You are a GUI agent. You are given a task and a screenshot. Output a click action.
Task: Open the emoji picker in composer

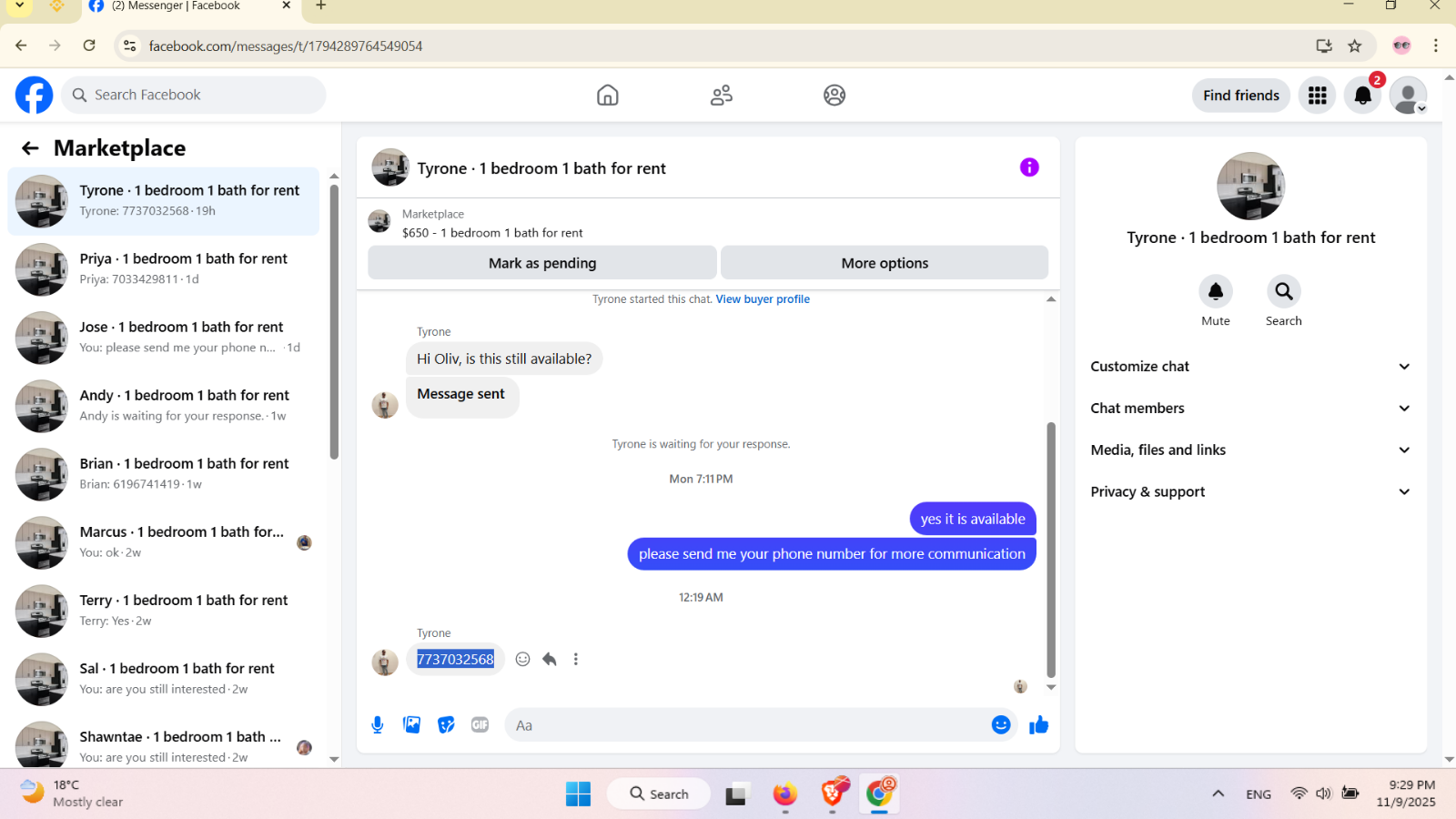coord(1001,725)
